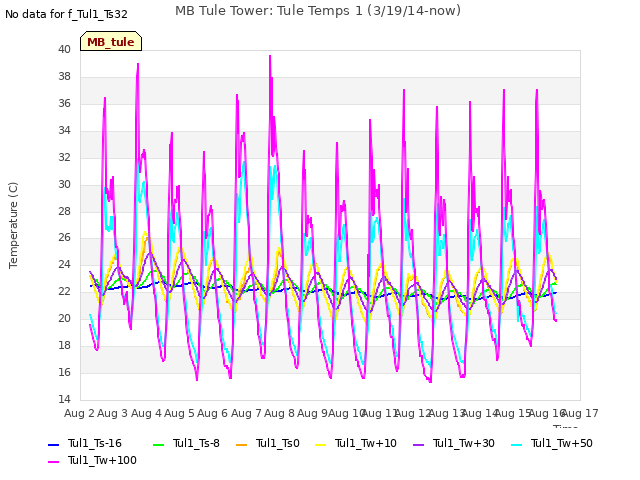The height and width of the screenshot is (480, 640).
Task: Click the 18 y-axis tick label
Action: 64,345
